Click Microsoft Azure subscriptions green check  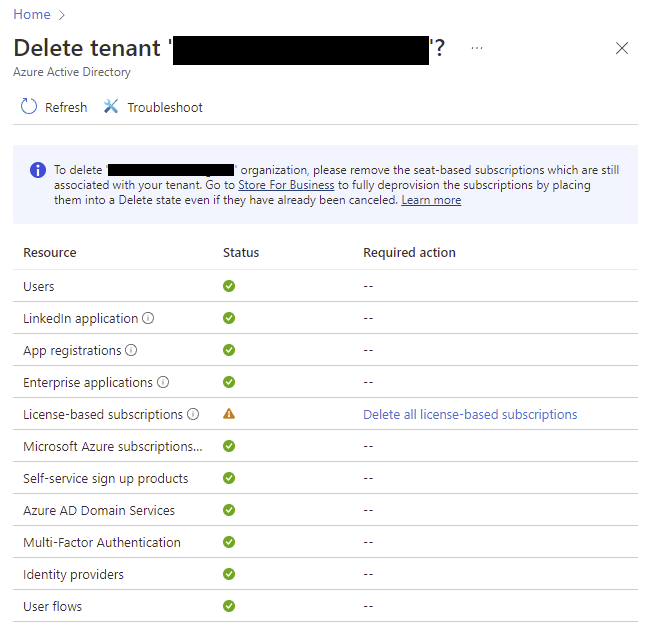click(229, 446)
